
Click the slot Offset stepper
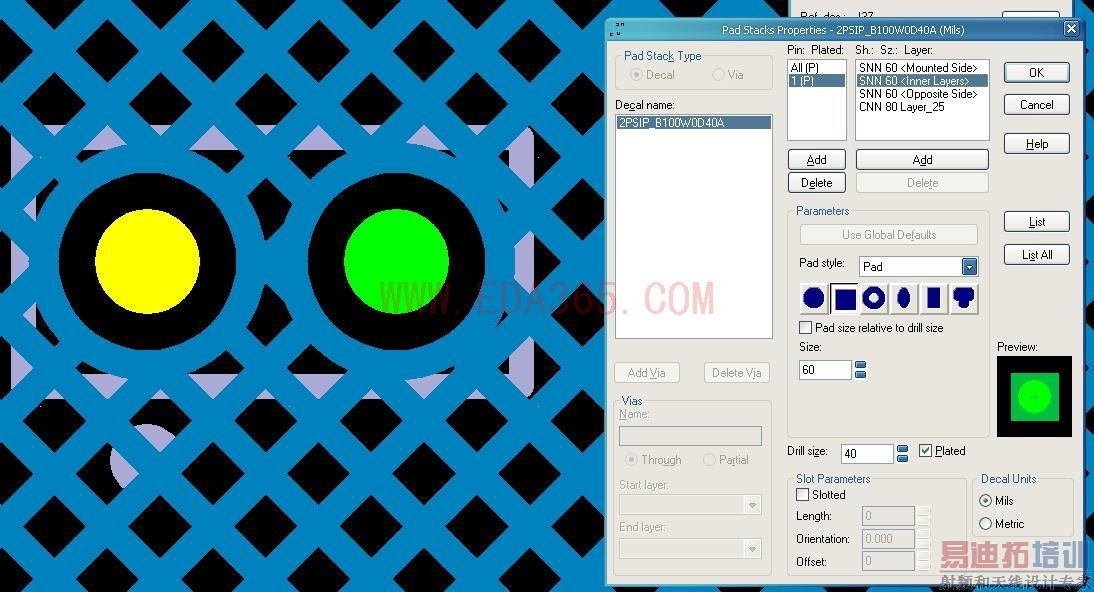(x=924, y=561)
